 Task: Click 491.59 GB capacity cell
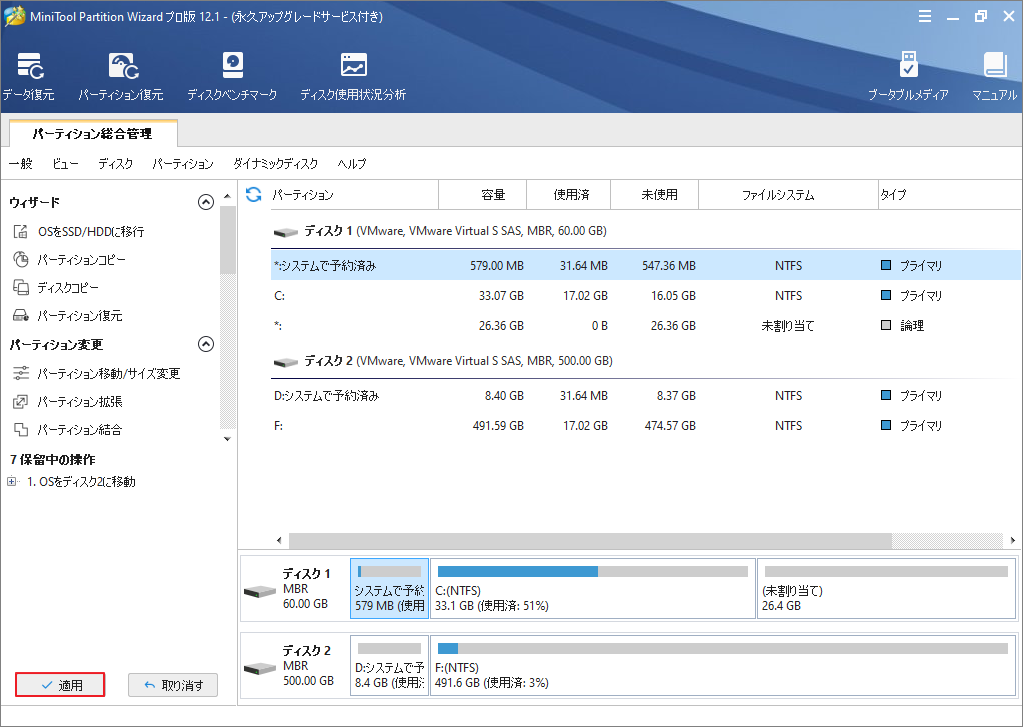pos(498,425)
